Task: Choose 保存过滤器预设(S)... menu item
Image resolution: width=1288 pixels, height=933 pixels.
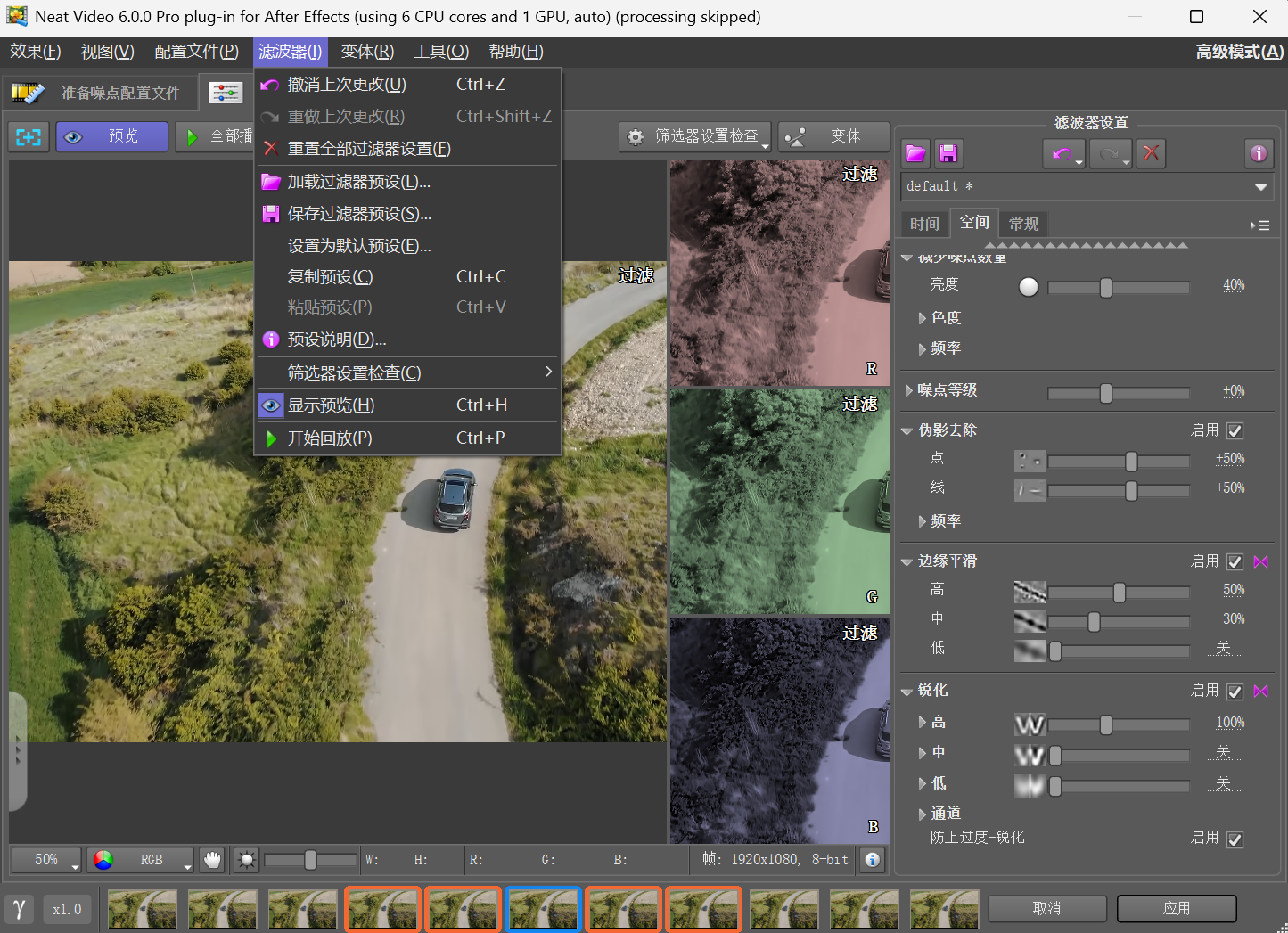Action: [x=407, y=214]
